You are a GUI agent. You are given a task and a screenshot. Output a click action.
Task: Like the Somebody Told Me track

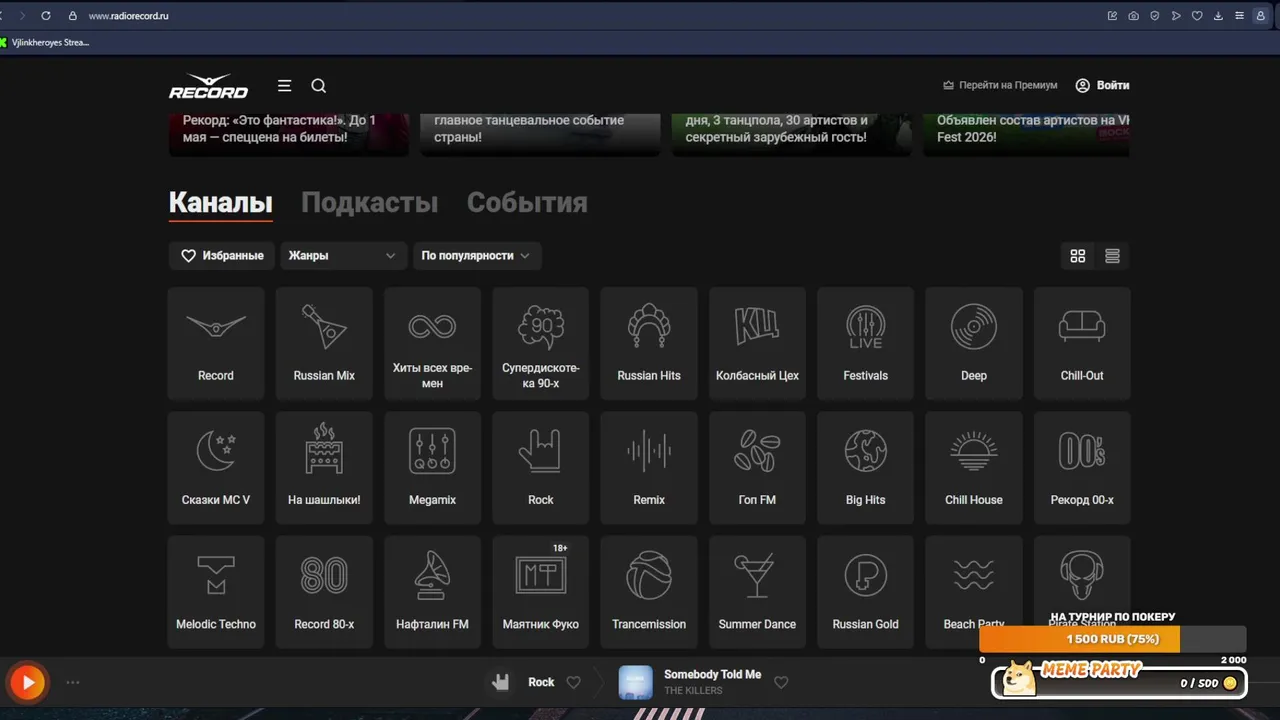[x=782, y=683]
